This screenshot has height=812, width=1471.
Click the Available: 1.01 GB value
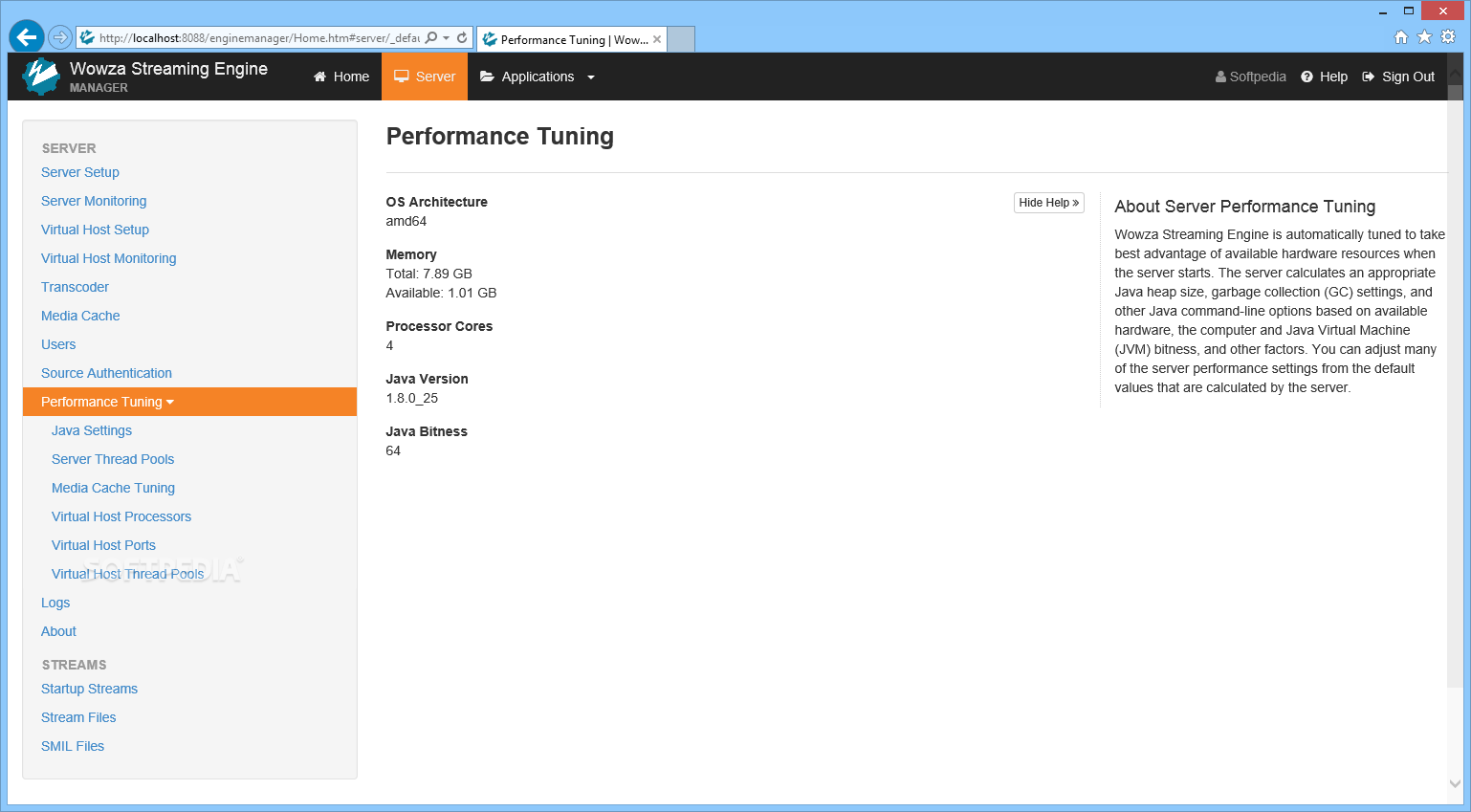tap(442, 293)
